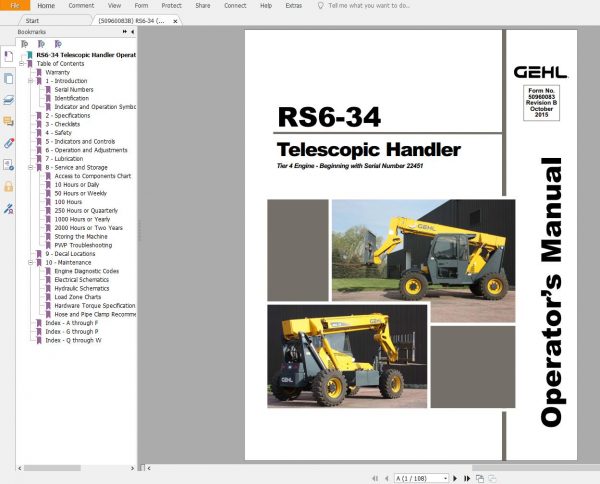Go to first page button
This screenshot has height=484, width=600.
tap(375, 478)
